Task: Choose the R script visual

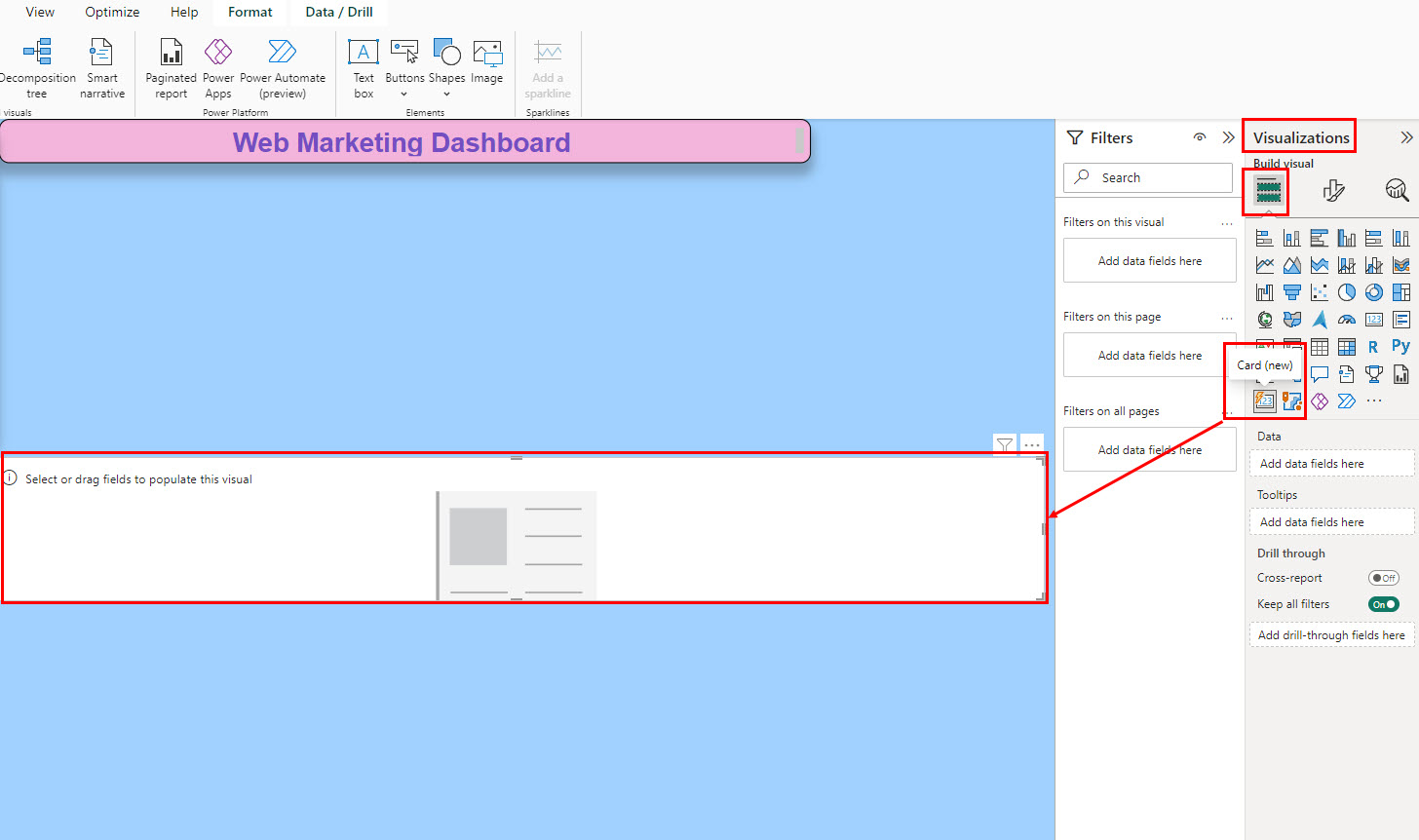Action: 1374,347
